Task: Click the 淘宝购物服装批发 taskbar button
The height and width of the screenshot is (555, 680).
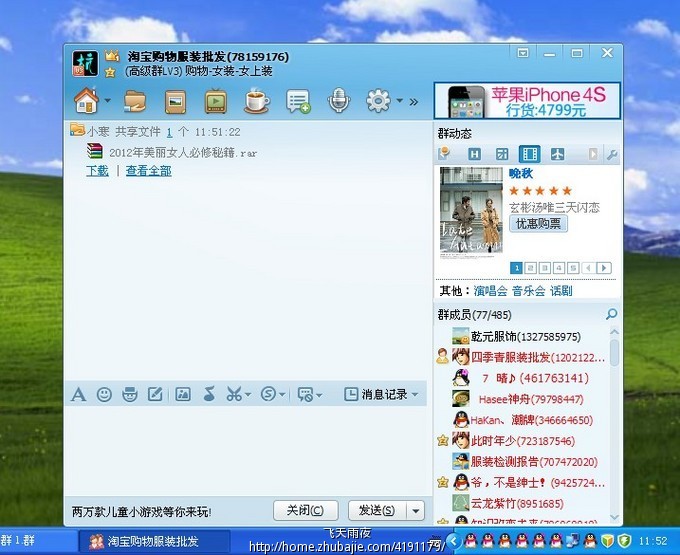Action: 154,542
